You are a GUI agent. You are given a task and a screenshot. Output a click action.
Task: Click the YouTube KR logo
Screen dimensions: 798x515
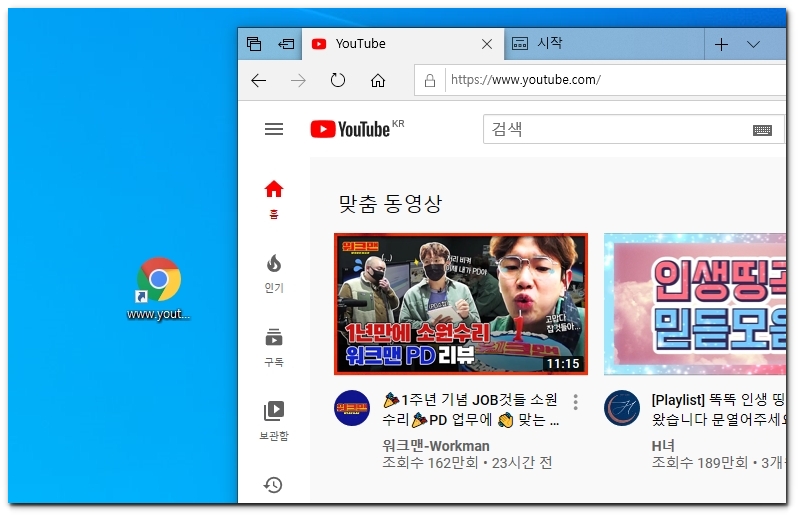[x=357, y=129]
